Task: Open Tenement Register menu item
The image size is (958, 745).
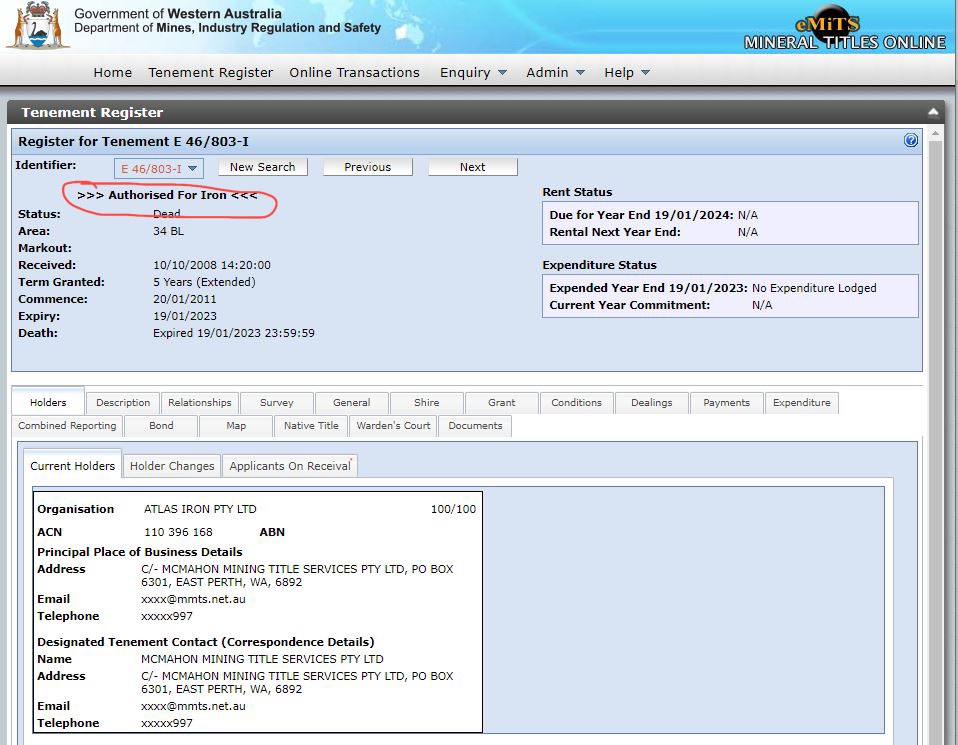Action: coord(210,72)
